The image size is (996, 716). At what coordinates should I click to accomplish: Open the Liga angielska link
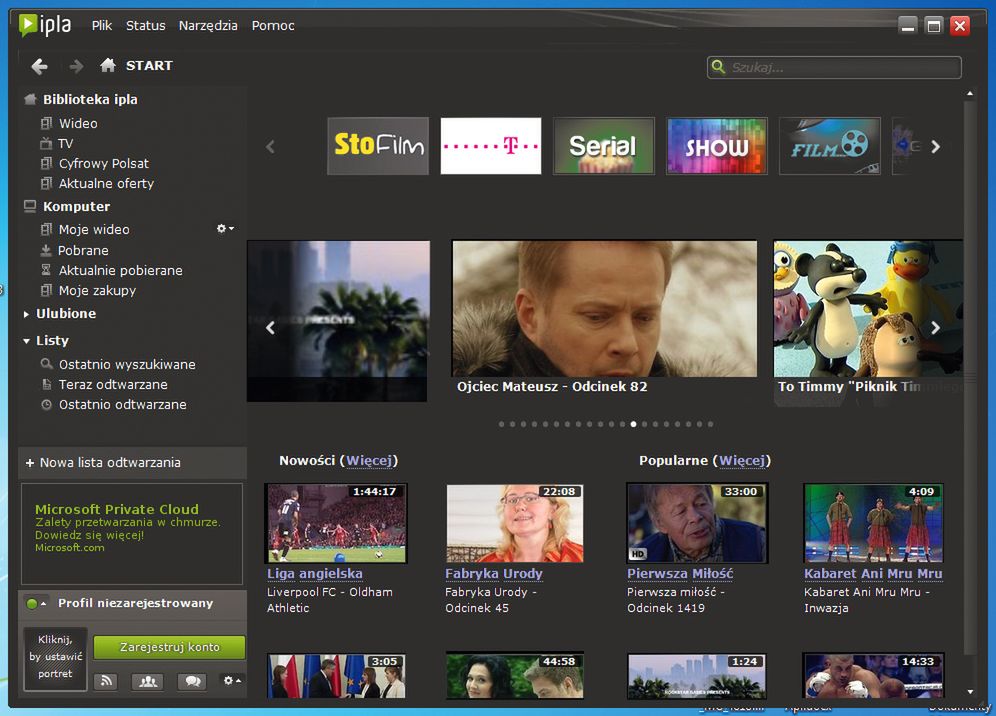pos(314,574)
